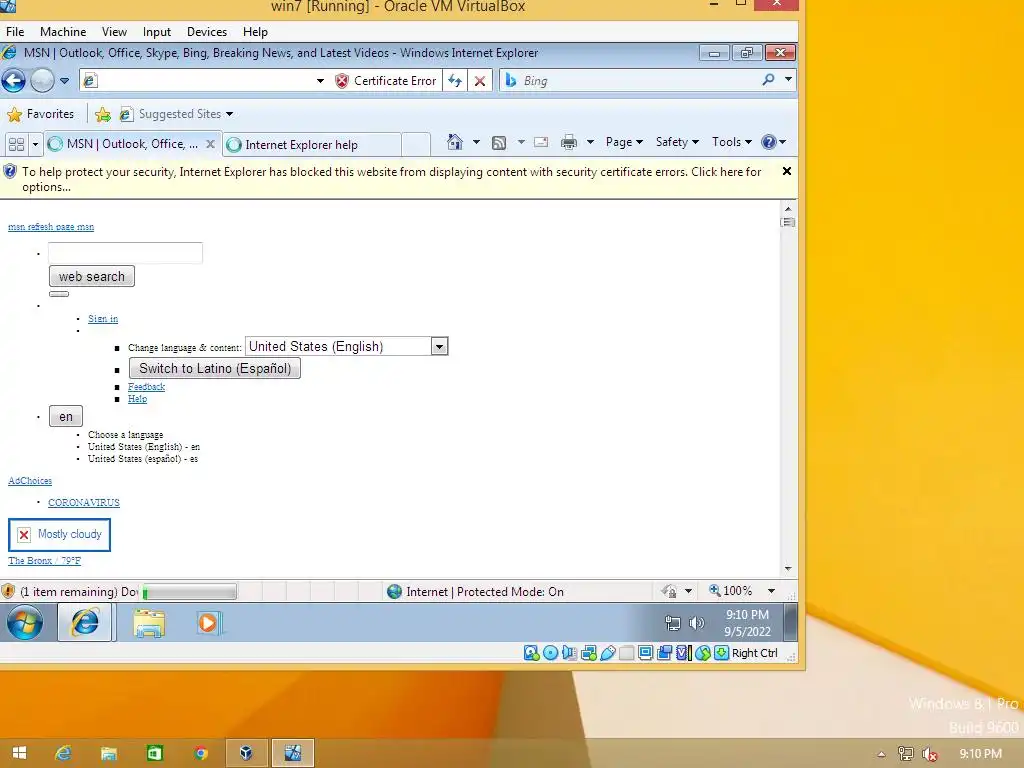Screen dimensions: 1024x768
Task: Open Windows Explorer folder in guest taskbar
Action: 149,622
